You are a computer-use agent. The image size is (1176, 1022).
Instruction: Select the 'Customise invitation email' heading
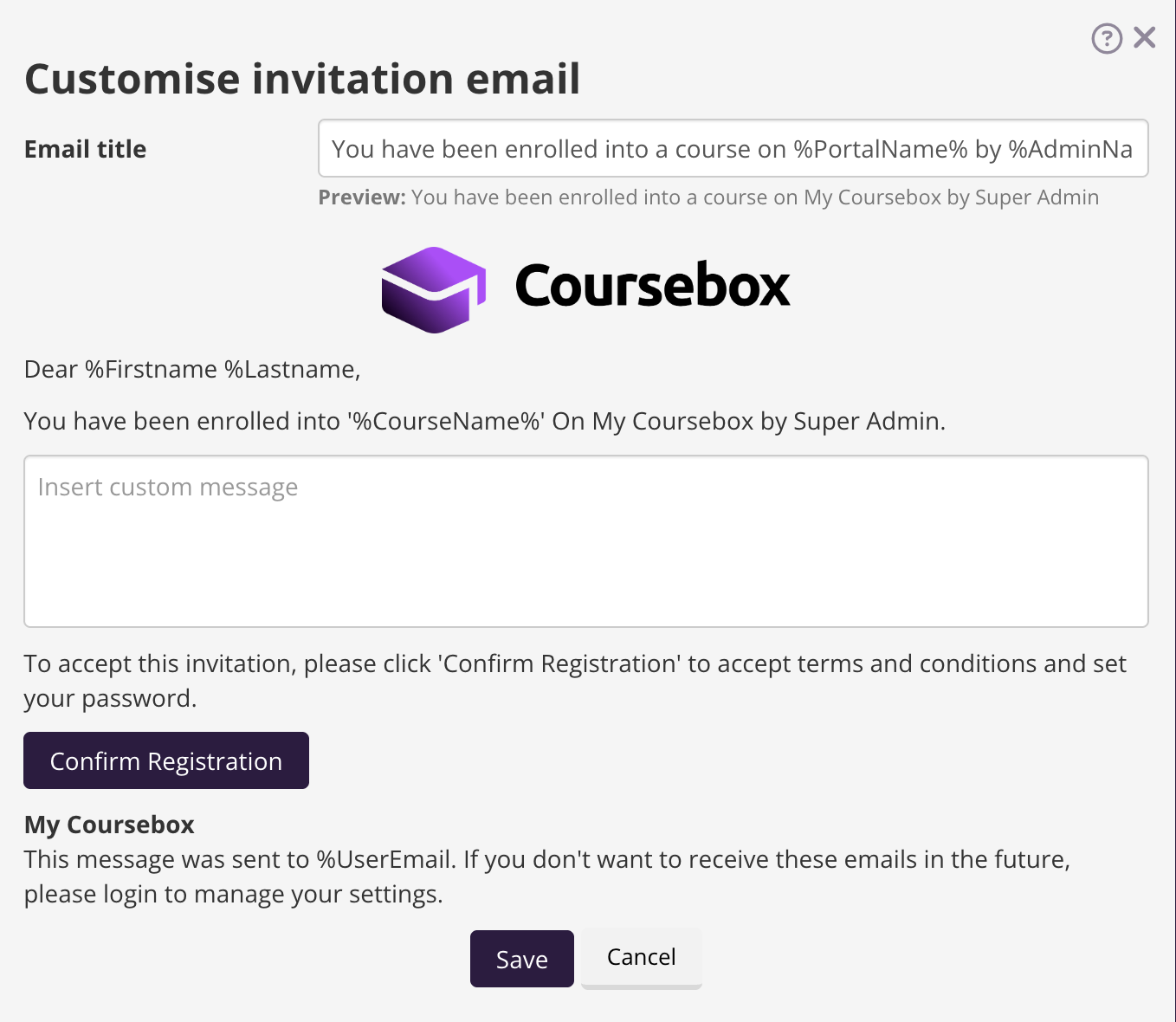[x=302, y=79]
